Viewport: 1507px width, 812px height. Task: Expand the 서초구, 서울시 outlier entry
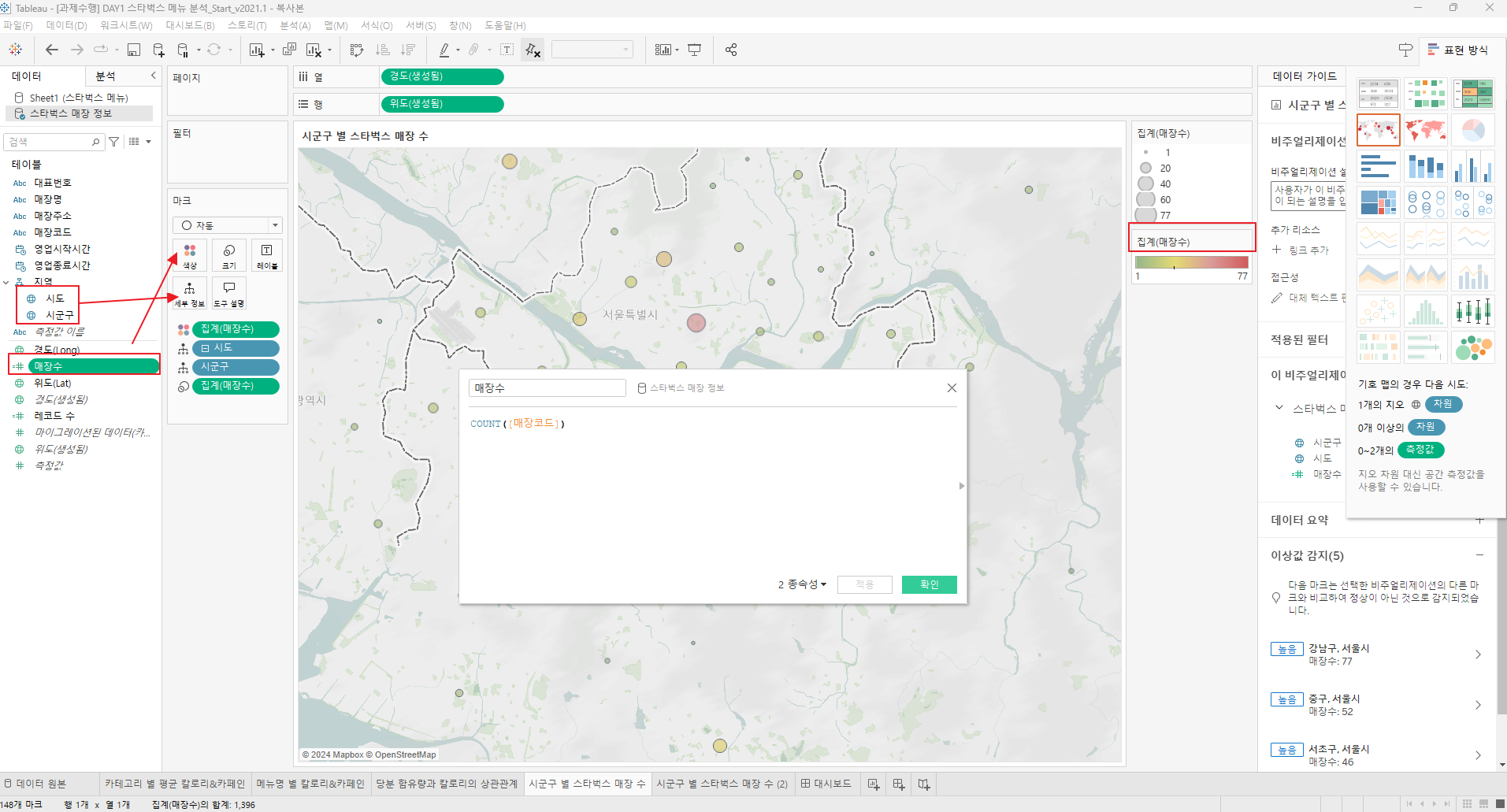pos(1478,755)
